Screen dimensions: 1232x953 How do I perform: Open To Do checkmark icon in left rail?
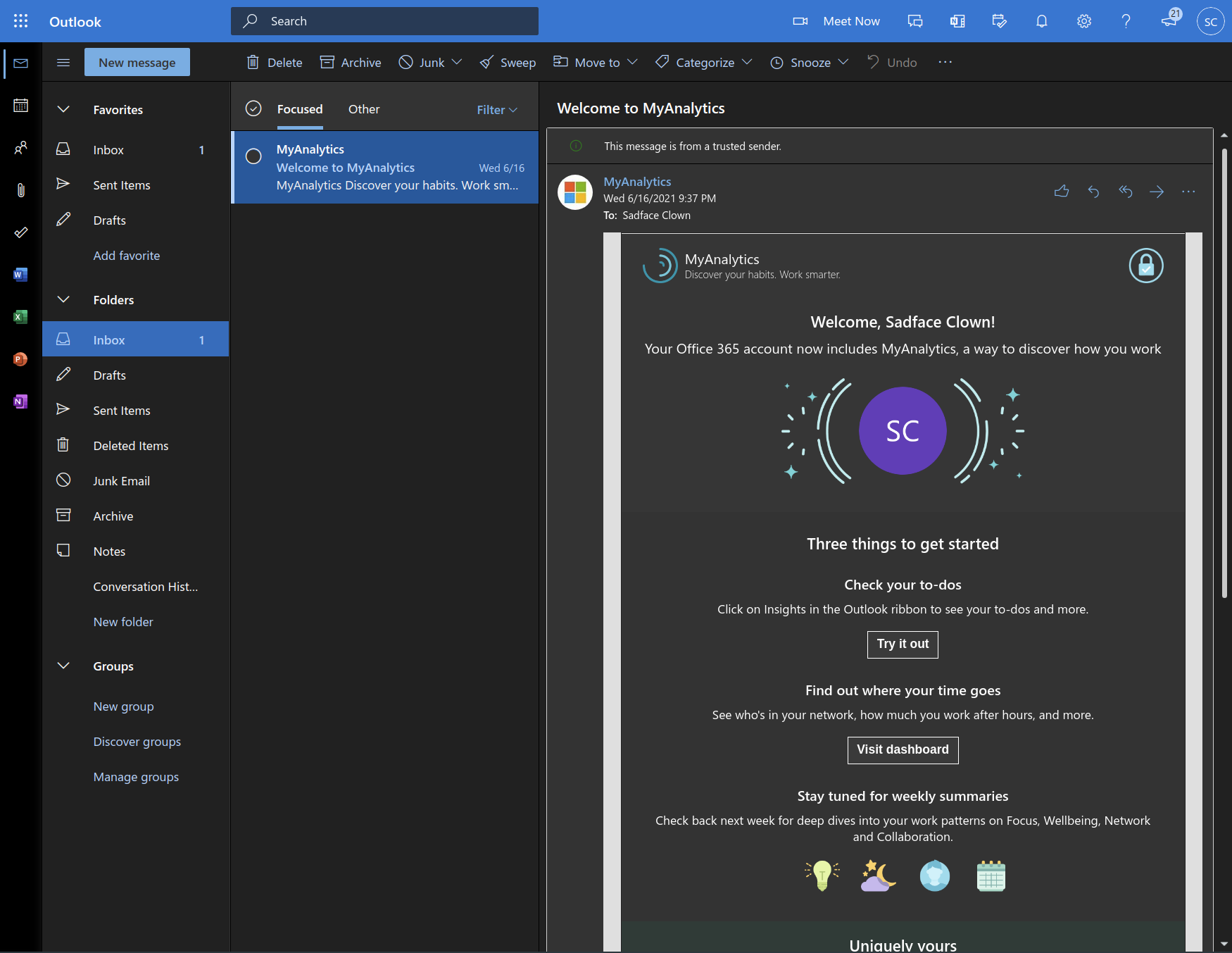coord(21,232)
